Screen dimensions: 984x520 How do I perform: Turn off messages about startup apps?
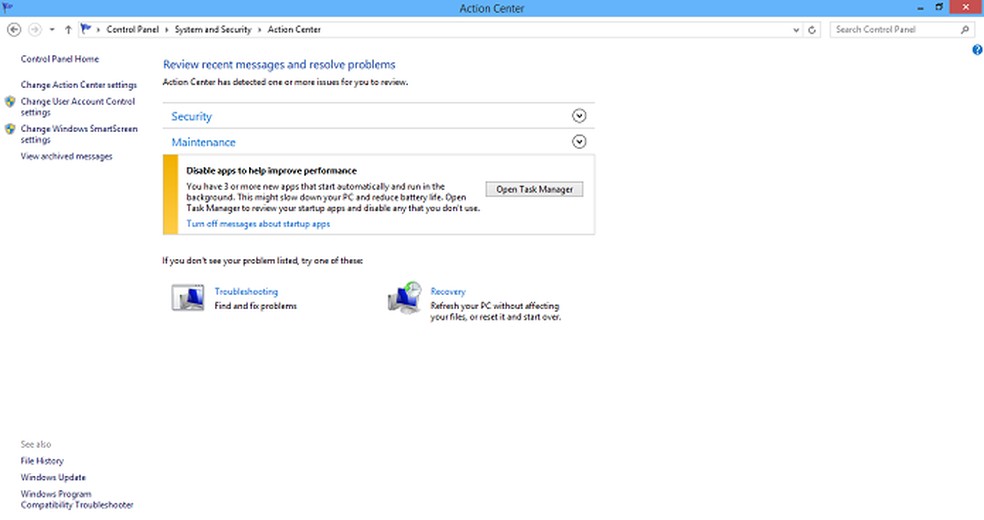tap(258, 224)
